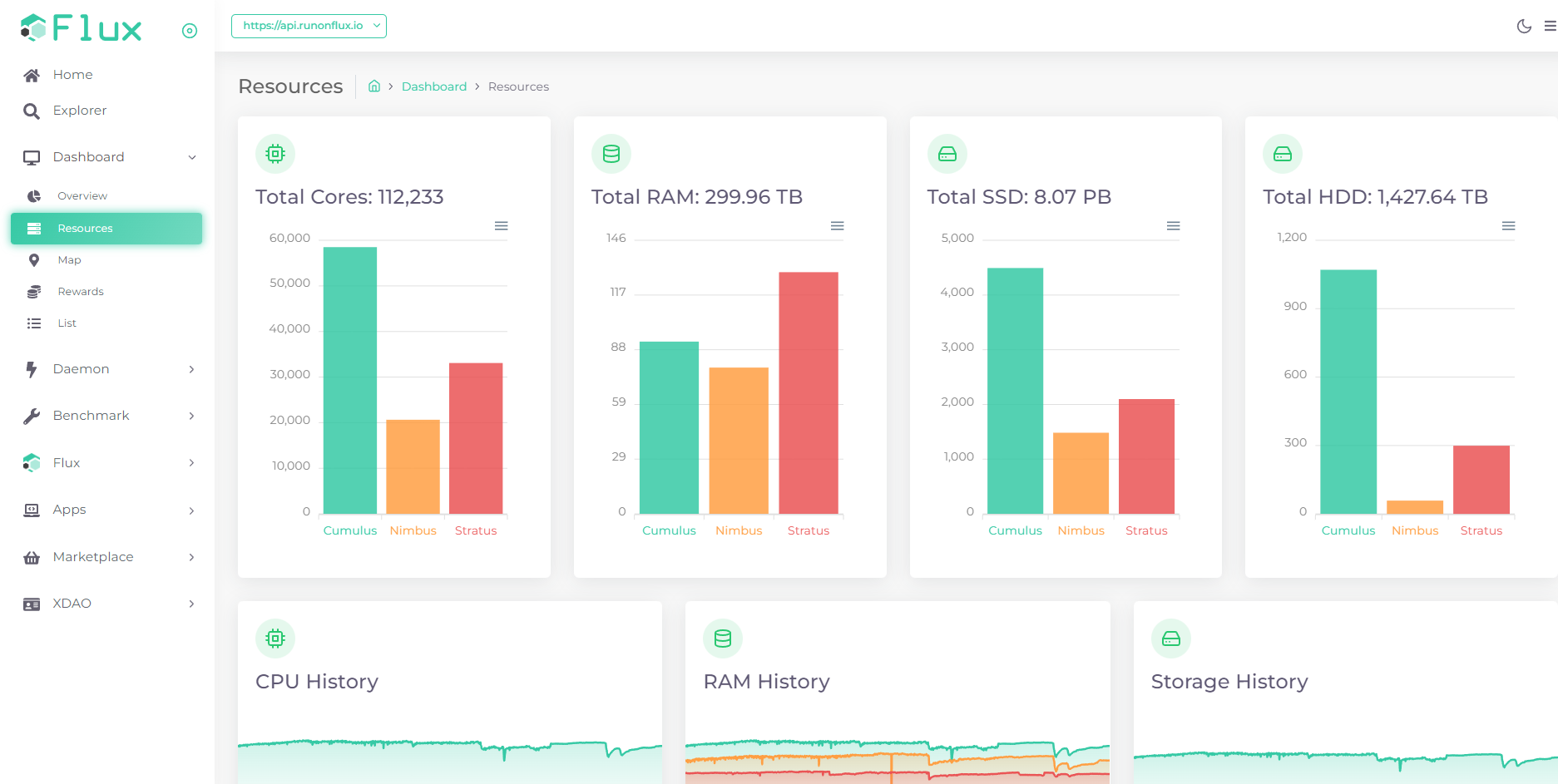
Task: Click the Home house icon in sidebar
Action: click(32, 76)
